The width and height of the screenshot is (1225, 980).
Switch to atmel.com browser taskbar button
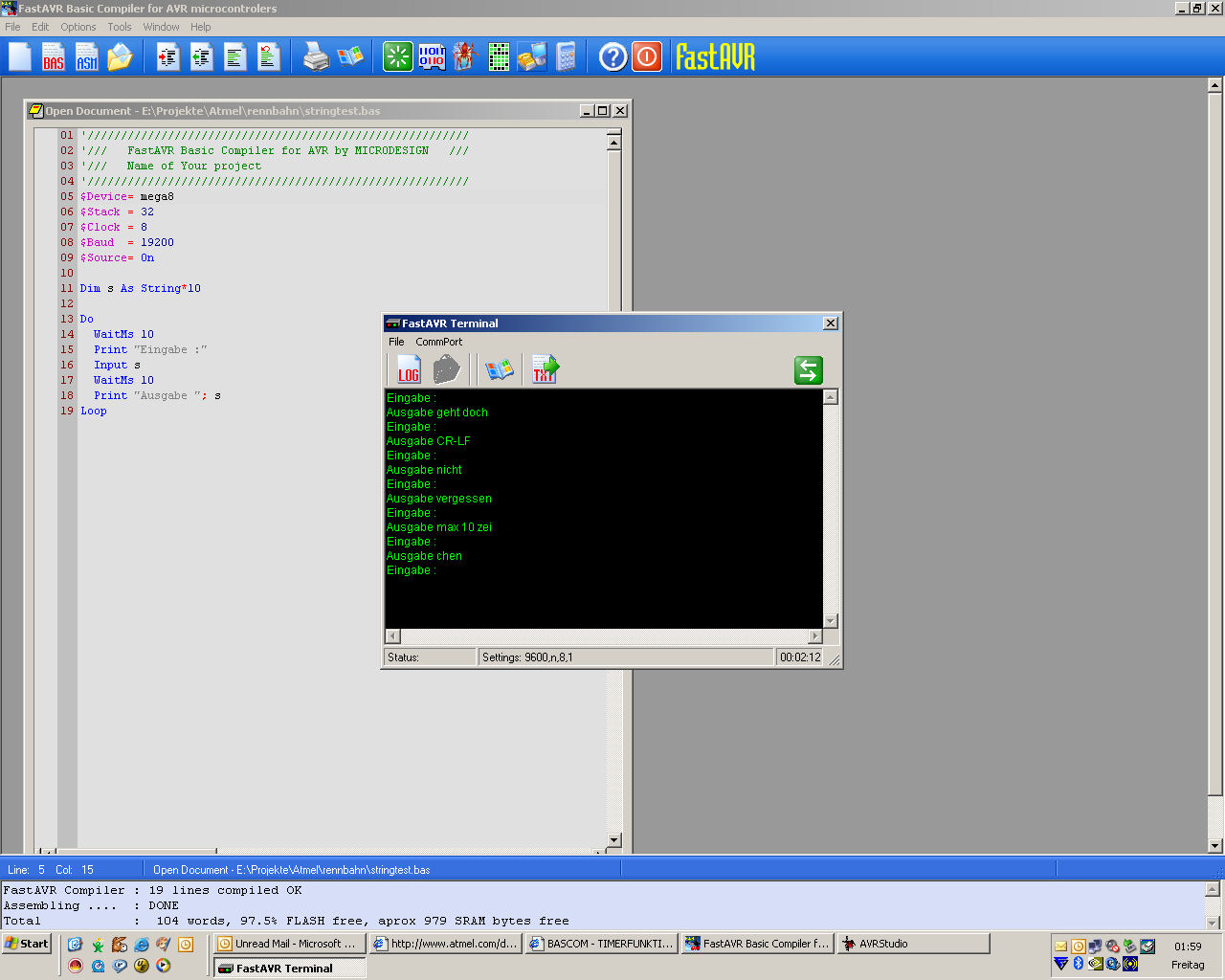click(445, 944)
